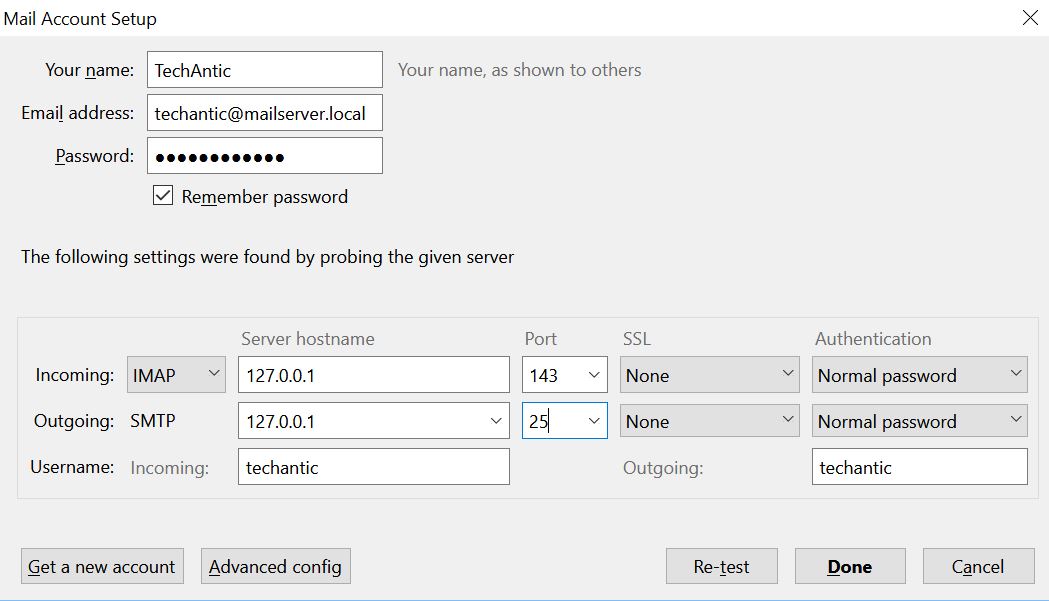1049x601 pixels.
Task: Open the outgoing Authentication dropdown
Action: (919, 421)
